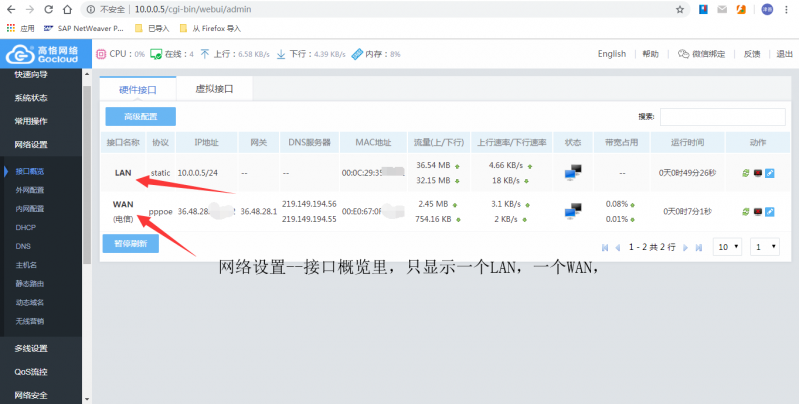Click the disable icon in WAN row

[758, 211]
